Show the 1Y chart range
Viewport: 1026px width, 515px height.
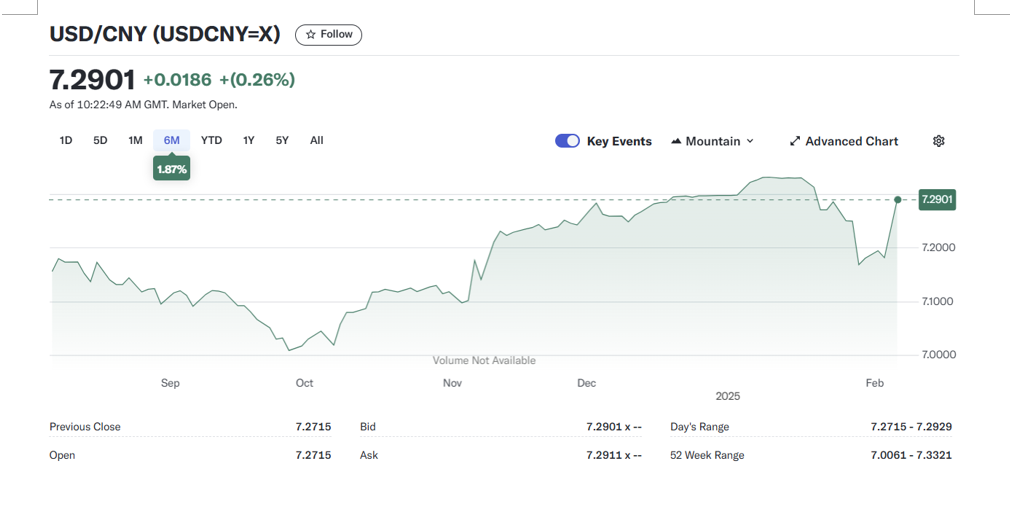click(x=248, y=141)
